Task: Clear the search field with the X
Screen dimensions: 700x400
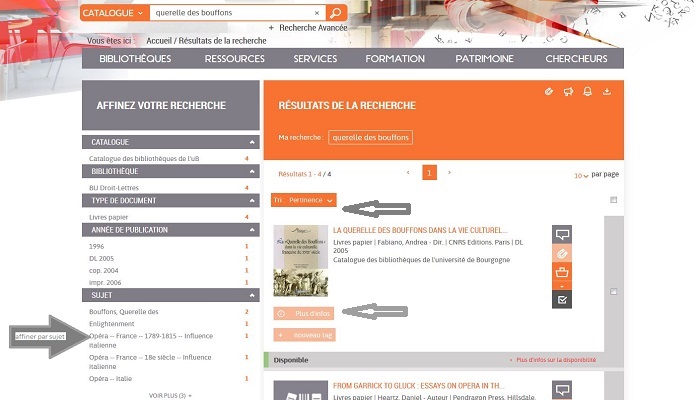Action: (x=318, y=13)
